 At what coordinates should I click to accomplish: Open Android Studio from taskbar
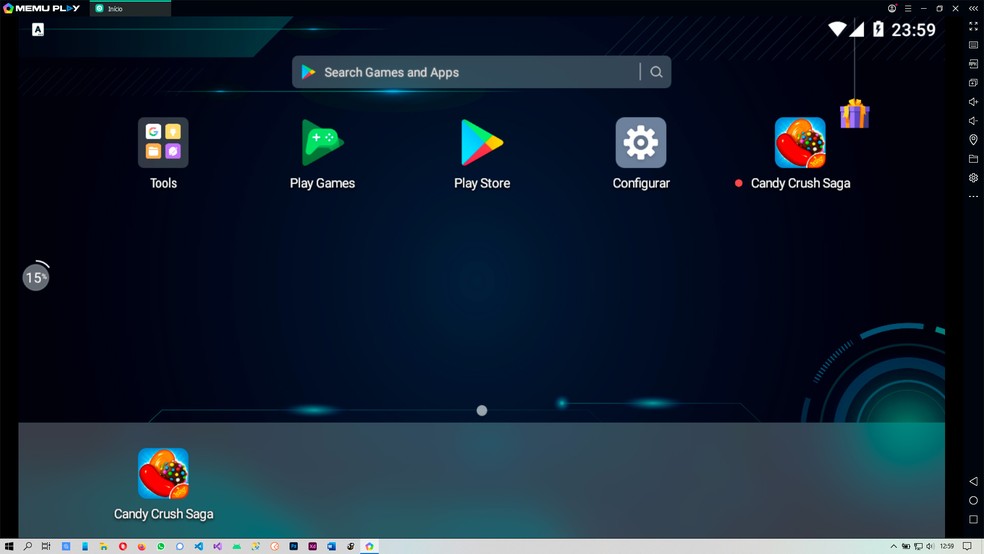point(237,546)
